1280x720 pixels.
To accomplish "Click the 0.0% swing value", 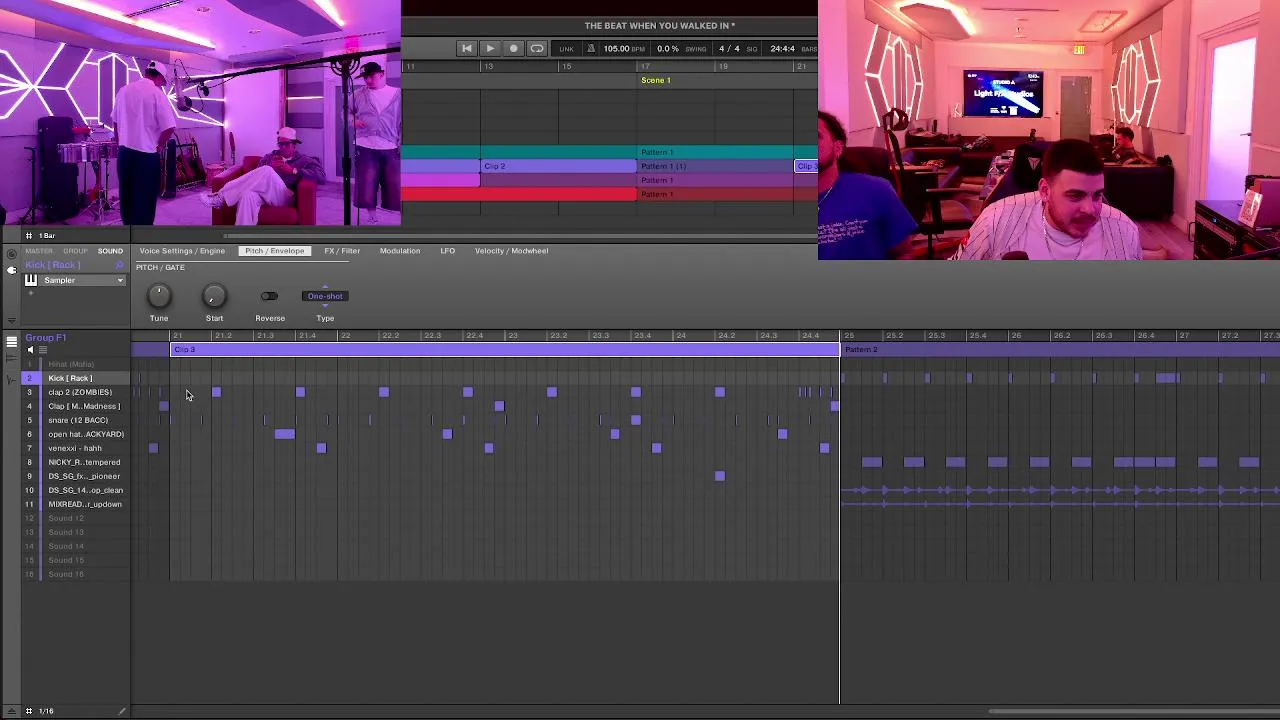I will pos(667,49).
